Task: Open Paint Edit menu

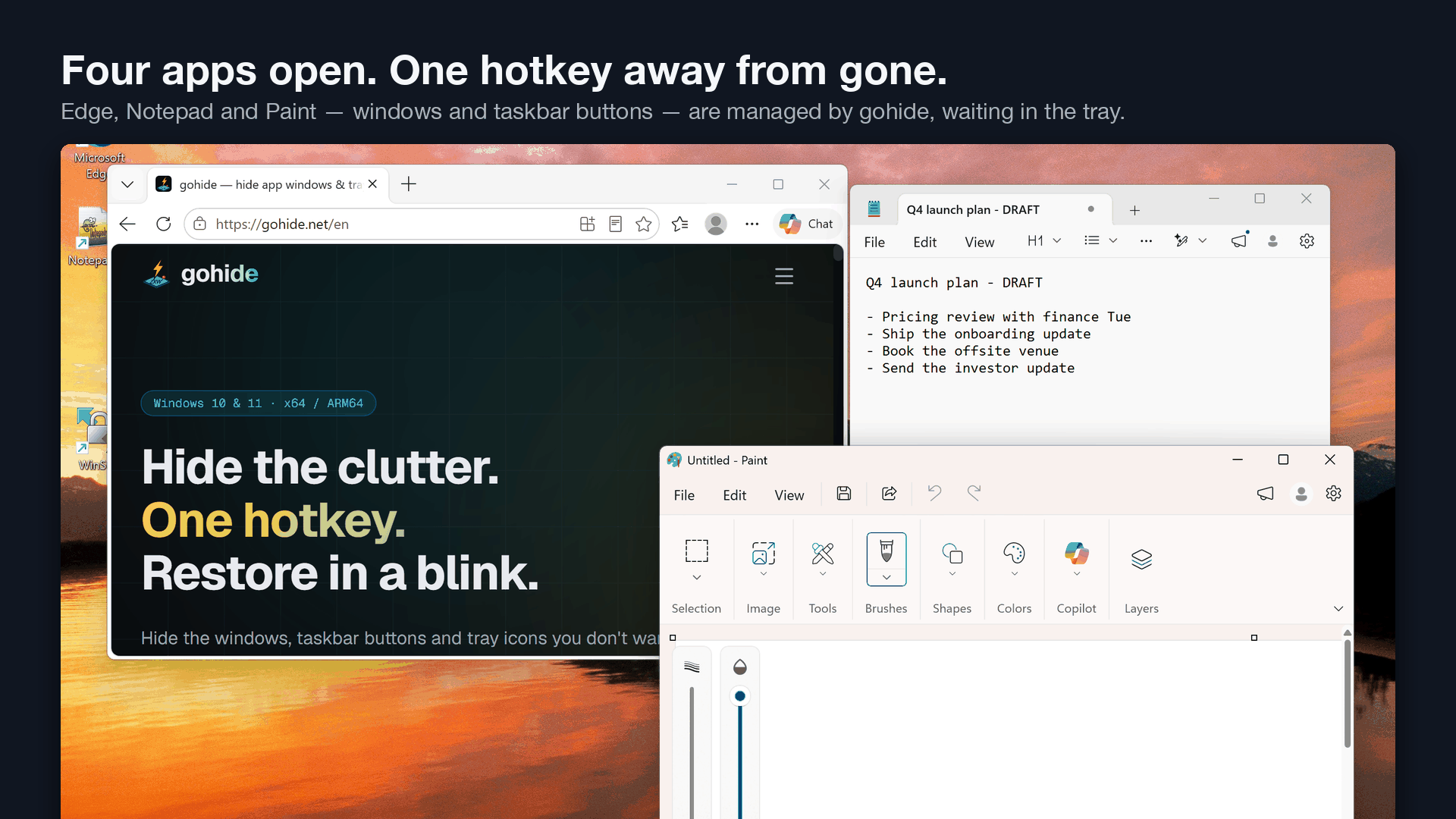Action: 734,495
